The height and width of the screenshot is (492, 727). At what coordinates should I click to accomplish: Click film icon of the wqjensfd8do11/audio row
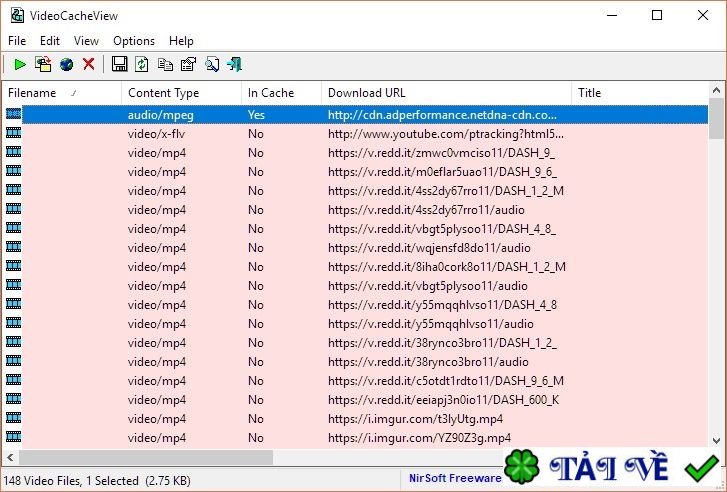[x=13, y=247]
